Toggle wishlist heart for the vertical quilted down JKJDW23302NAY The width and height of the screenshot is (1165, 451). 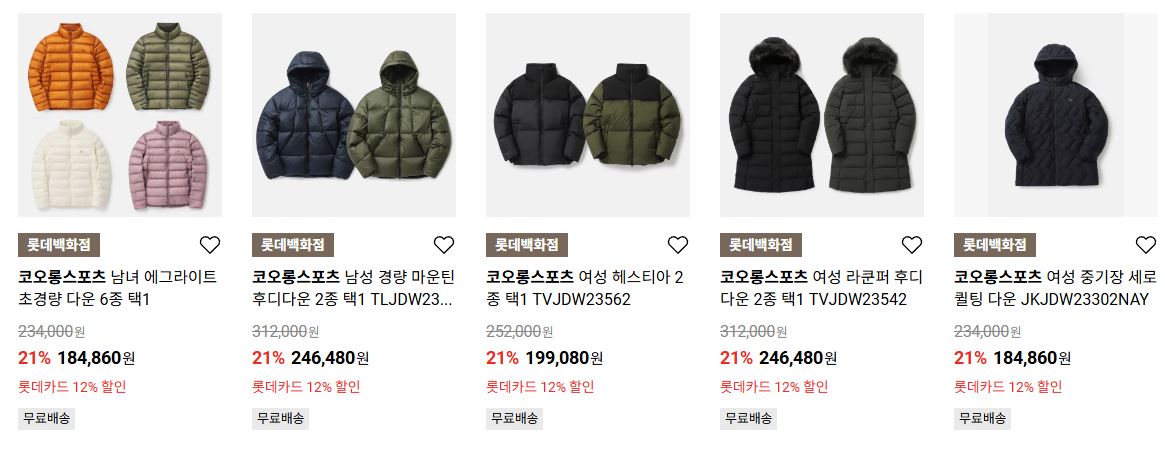[x=1146, y=244]
